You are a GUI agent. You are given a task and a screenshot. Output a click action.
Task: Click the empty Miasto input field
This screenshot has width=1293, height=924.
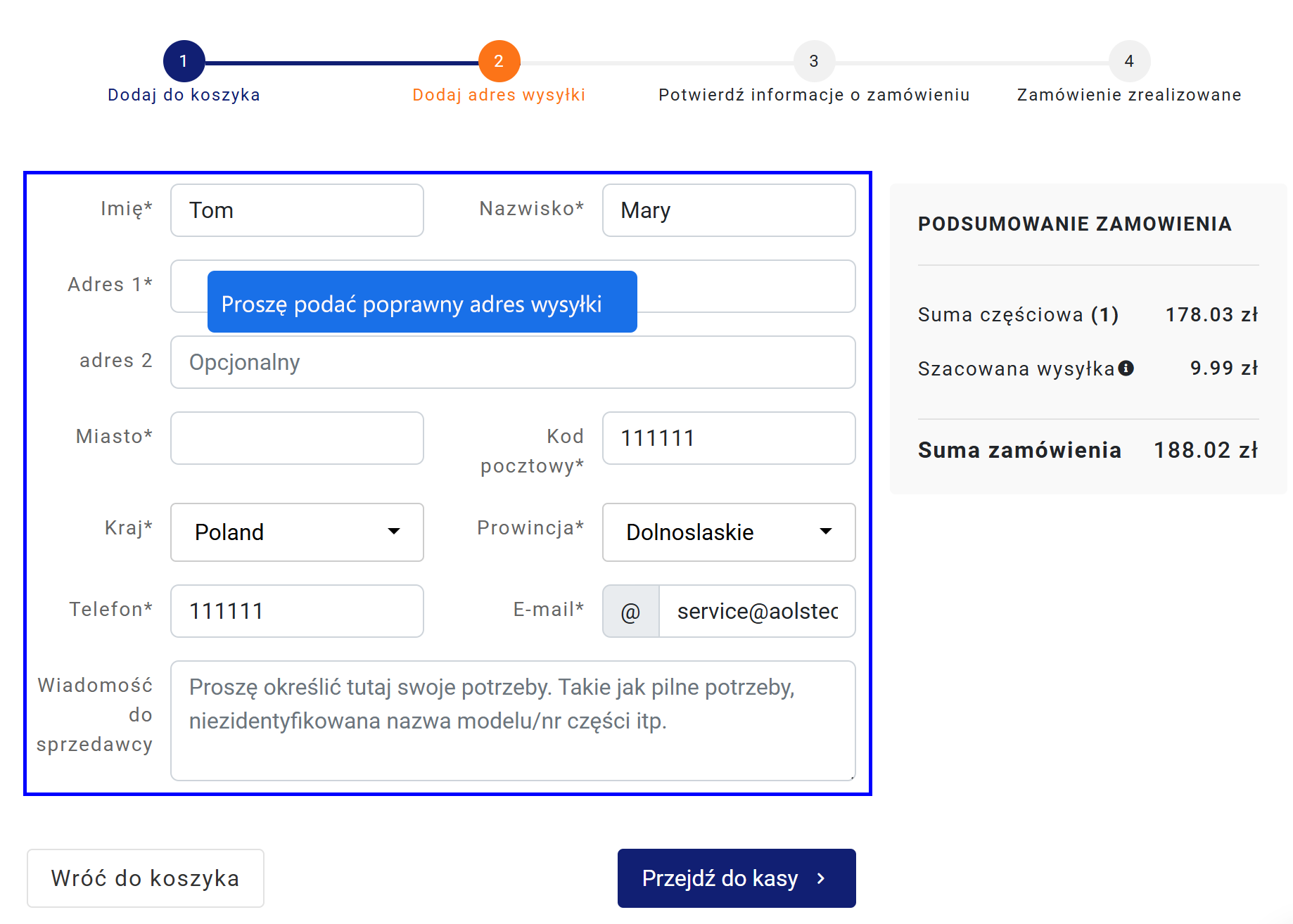297,438
